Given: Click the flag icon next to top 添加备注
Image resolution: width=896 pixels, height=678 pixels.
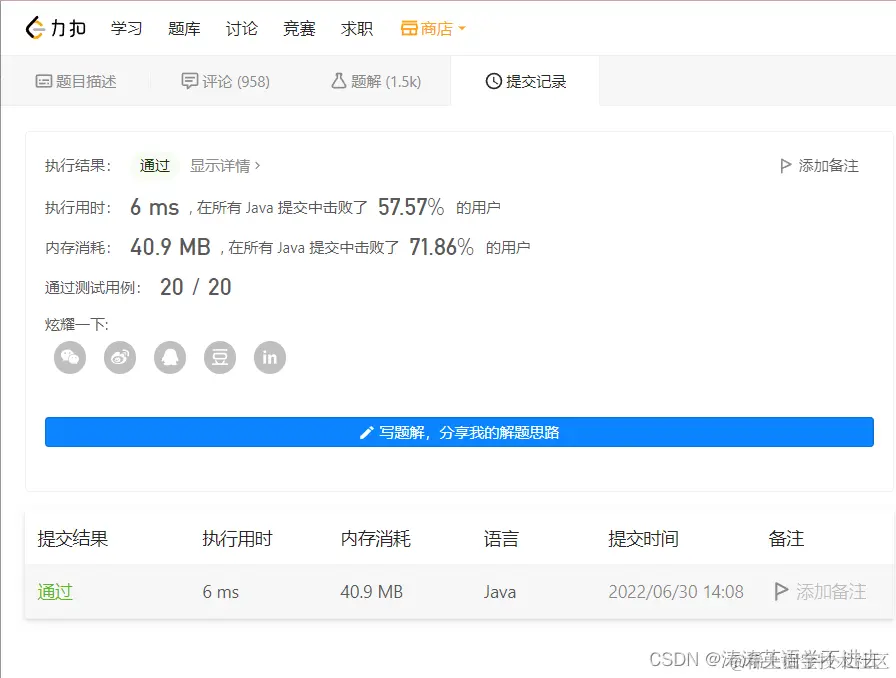Looking at the screenshot, I should 786,165.
